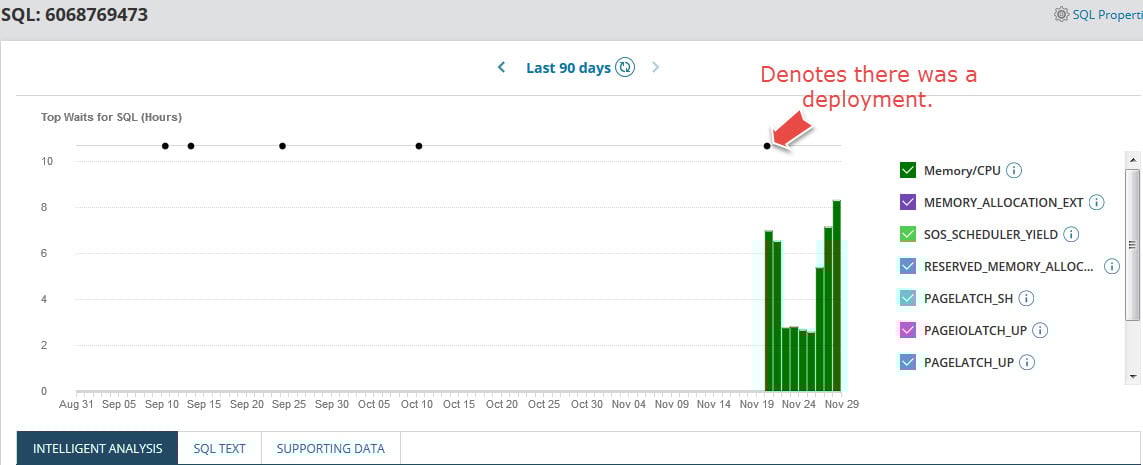Click info icon next to PAGEIOLATCH_UP
Image resolution: width=1143 pixels, height=465 pixels.
[1040, 330]
